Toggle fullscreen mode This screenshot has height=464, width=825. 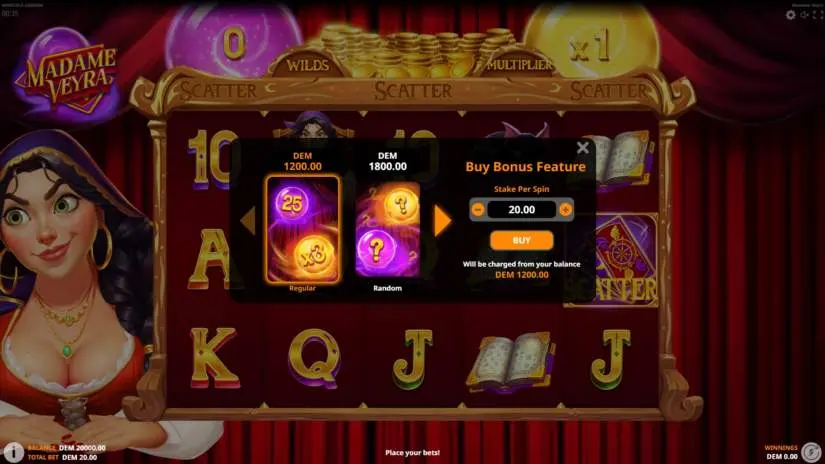pos(818,15)
